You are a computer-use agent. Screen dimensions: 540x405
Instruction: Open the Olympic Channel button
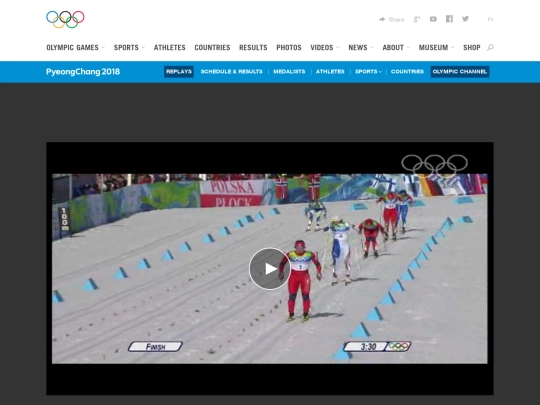[x=460, y=72]
